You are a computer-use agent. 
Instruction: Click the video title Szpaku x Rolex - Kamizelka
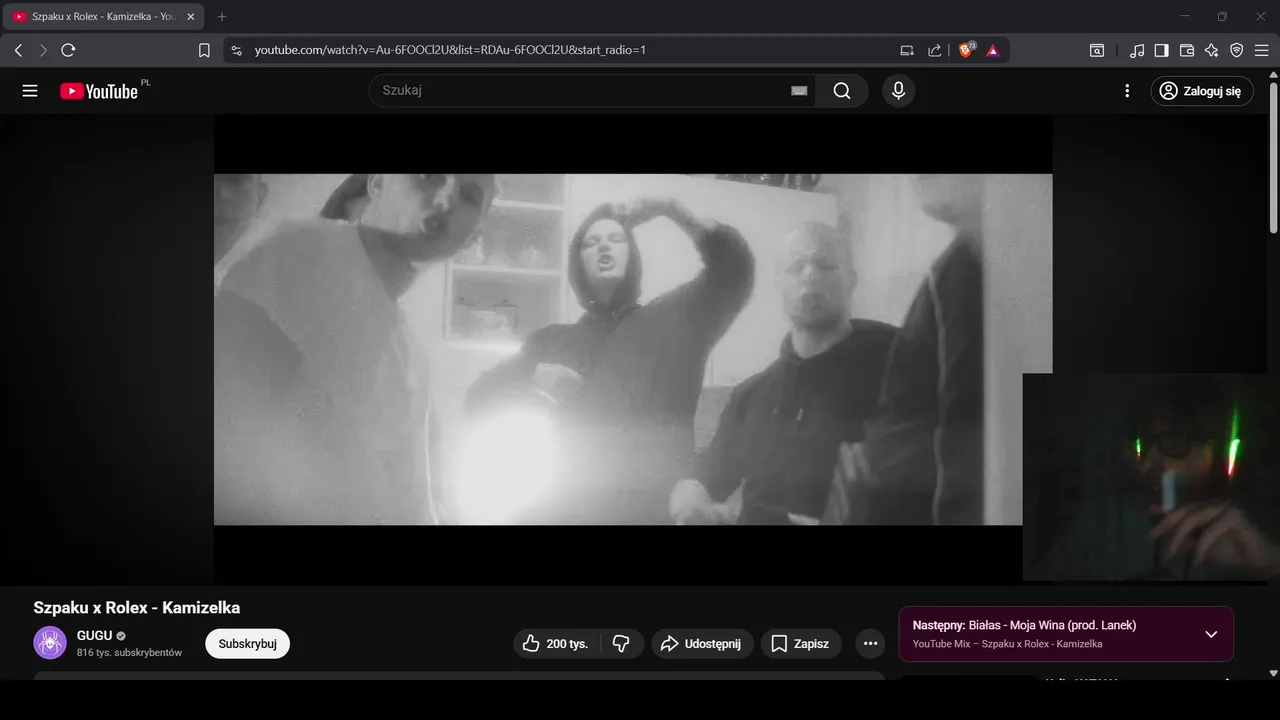tap(136, 608)
